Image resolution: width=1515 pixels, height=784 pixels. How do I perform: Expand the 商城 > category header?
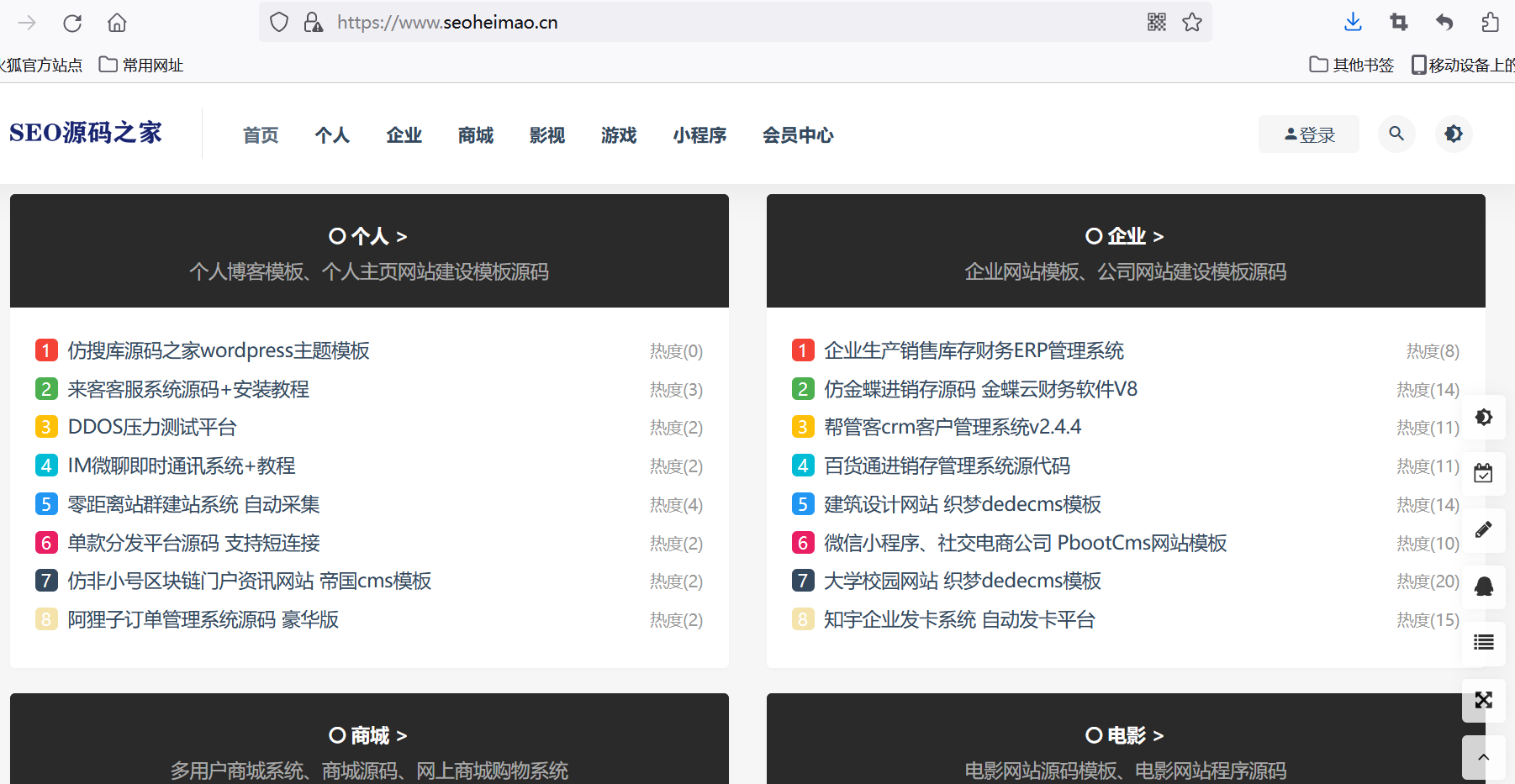click(368, 735)
